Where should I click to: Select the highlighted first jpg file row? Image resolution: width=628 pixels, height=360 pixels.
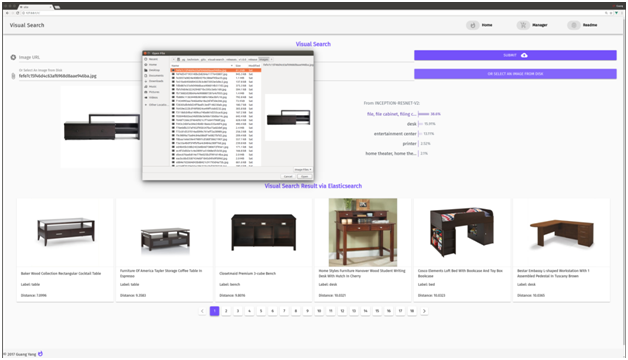(216, 70)
